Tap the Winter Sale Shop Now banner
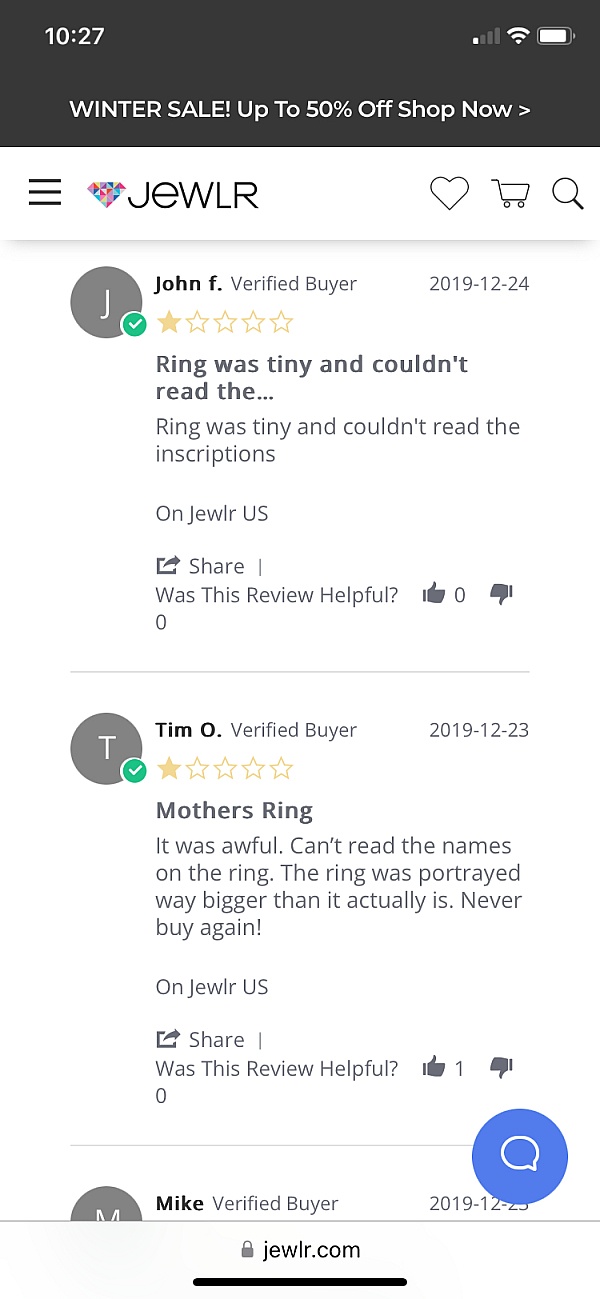Screen dimensions: 600x1299 click(x=300, y=109)
